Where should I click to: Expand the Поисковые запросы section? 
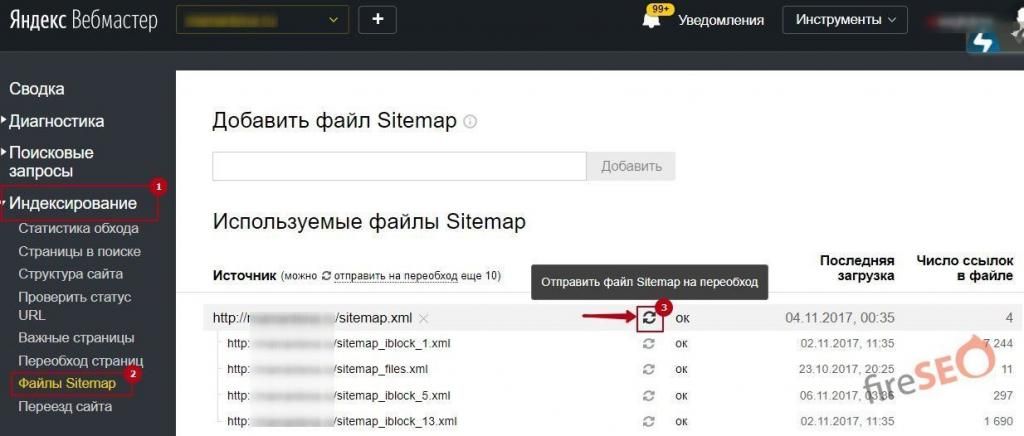click(x=51, y=162)
